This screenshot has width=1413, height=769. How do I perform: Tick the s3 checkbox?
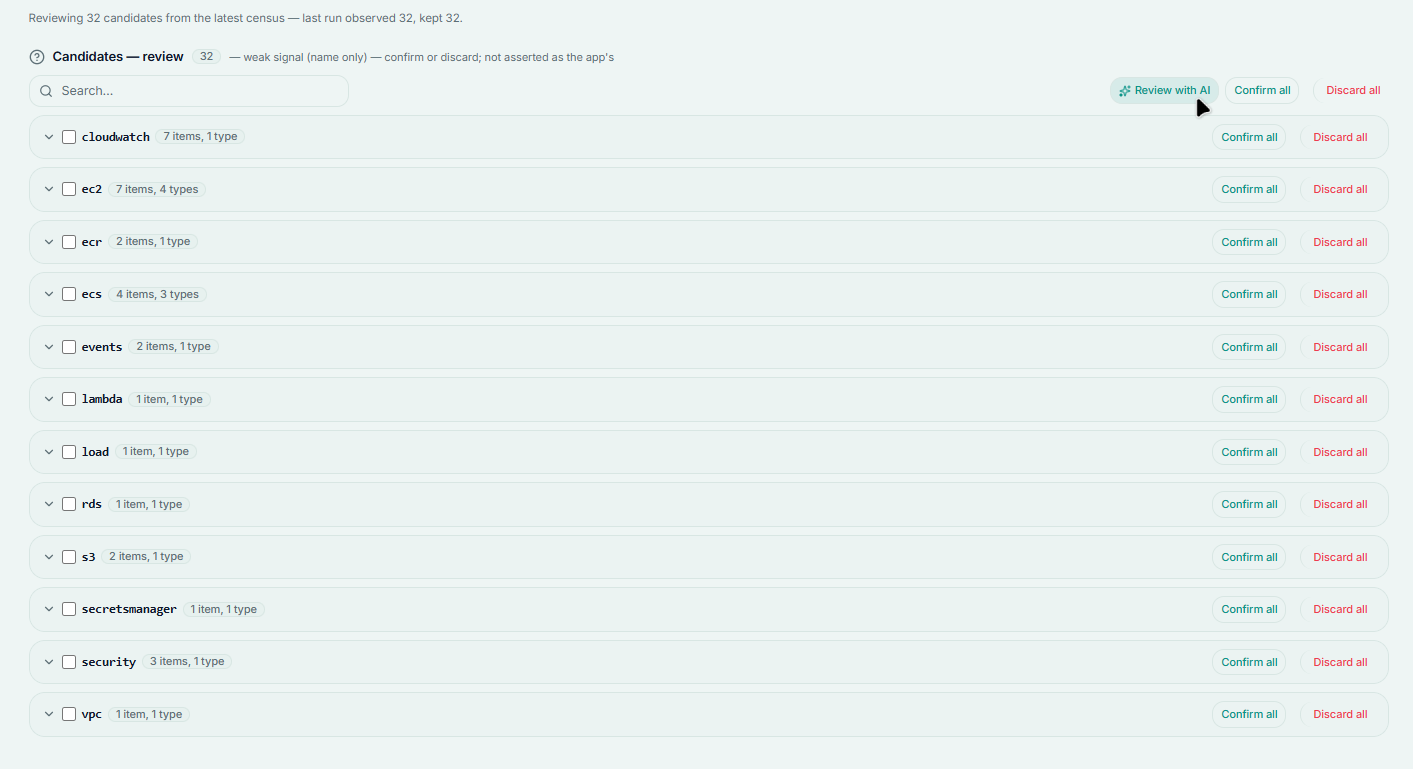tap(69, 557)
